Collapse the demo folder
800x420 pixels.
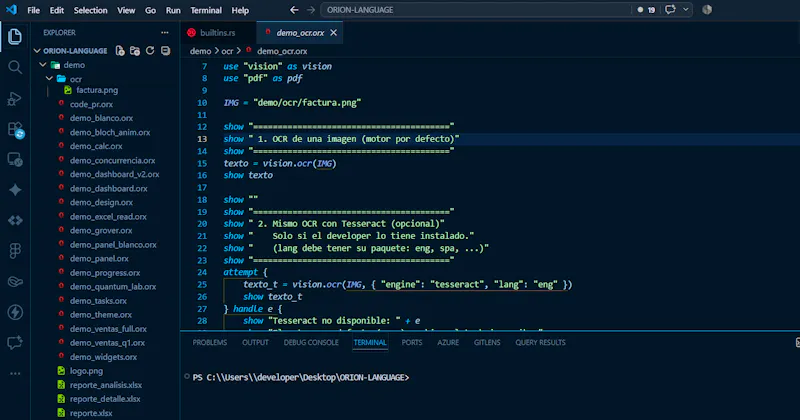point(43,65)
